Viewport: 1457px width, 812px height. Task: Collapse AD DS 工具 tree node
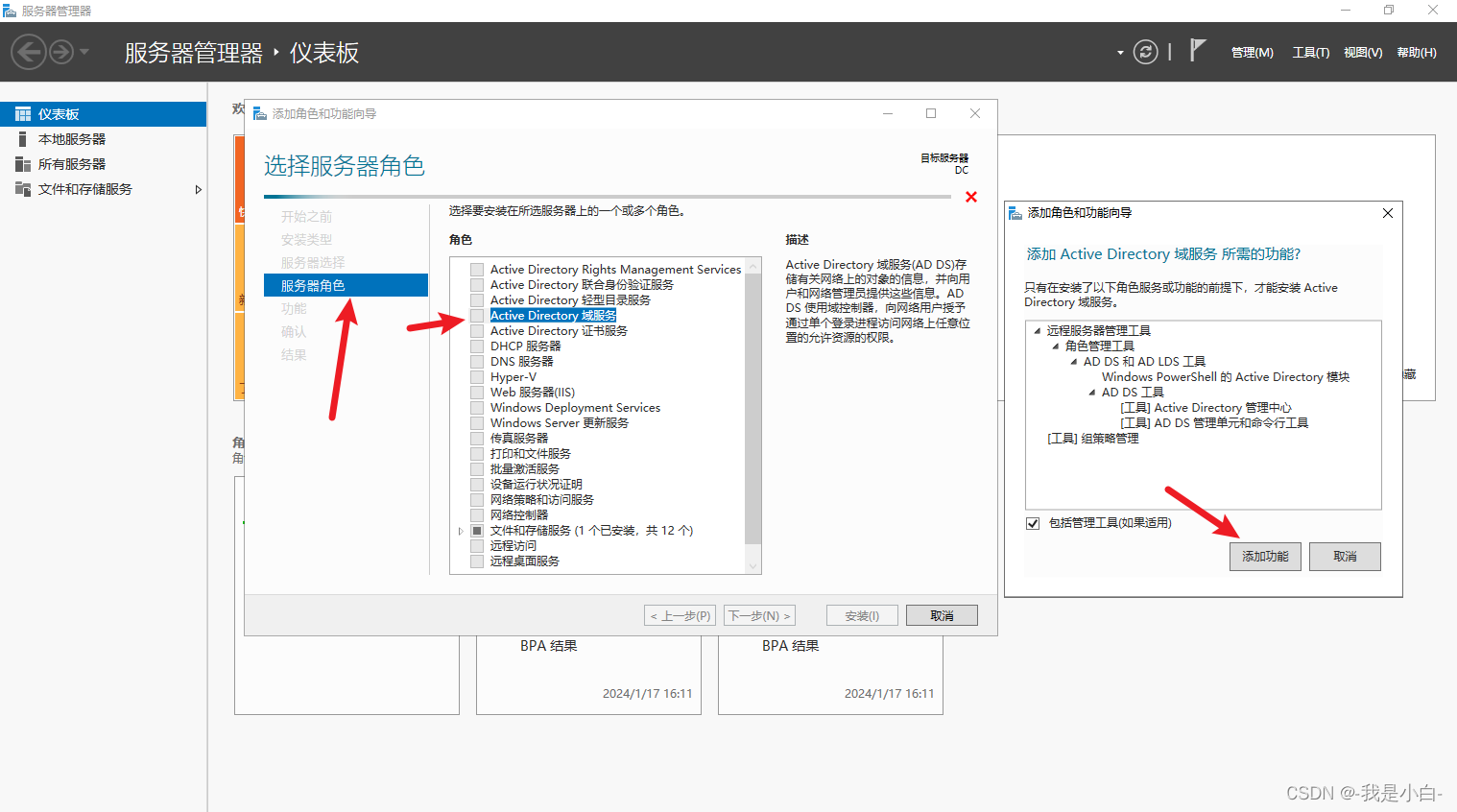pyautogui.click(x=1092, y=393)
